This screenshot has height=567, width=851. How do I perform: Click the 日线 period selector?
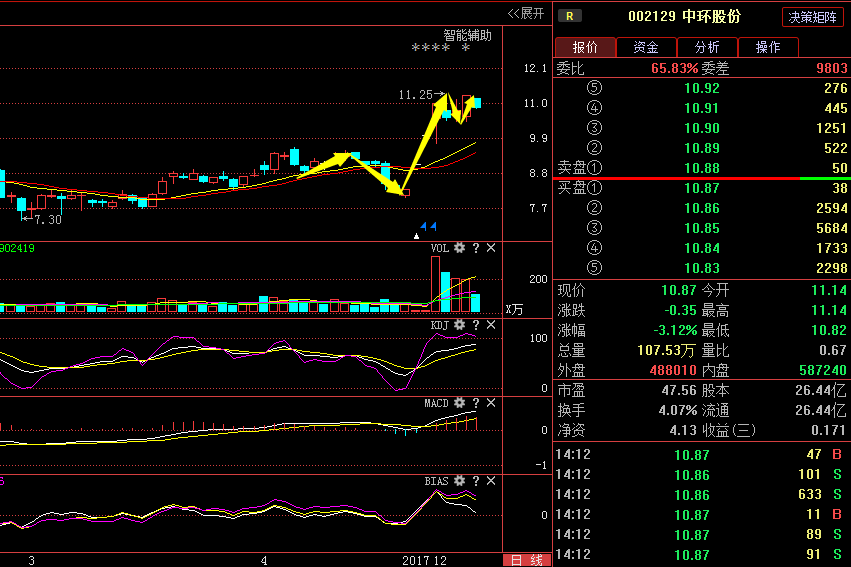(526, 560)
